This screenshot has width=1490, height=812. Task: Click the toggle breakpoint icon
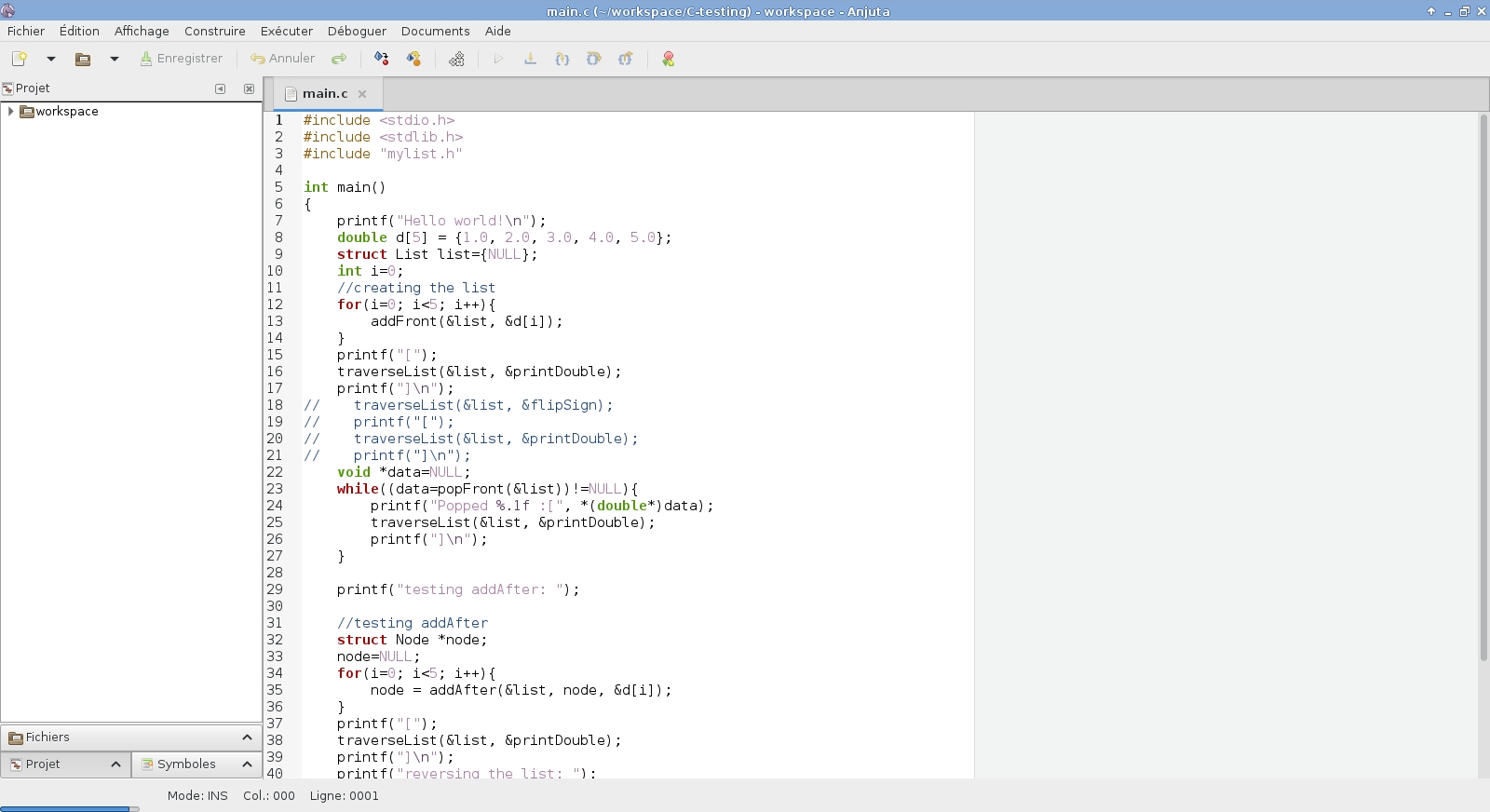tap(668, 59)
